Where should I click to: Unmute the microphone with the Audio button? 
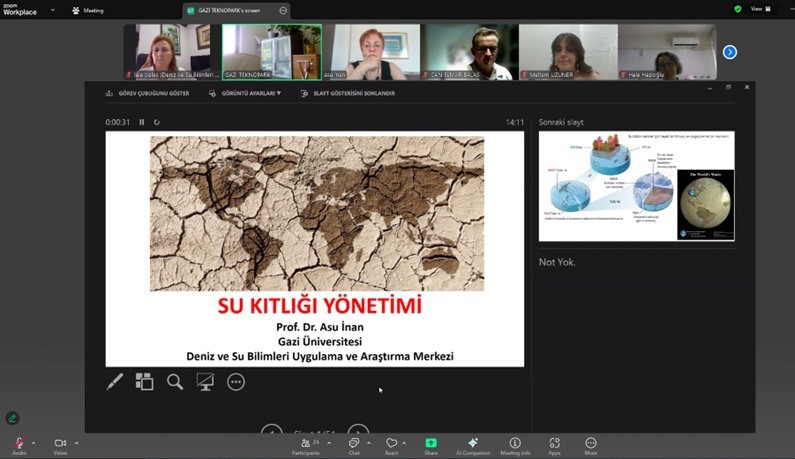[x=19, y=445]
